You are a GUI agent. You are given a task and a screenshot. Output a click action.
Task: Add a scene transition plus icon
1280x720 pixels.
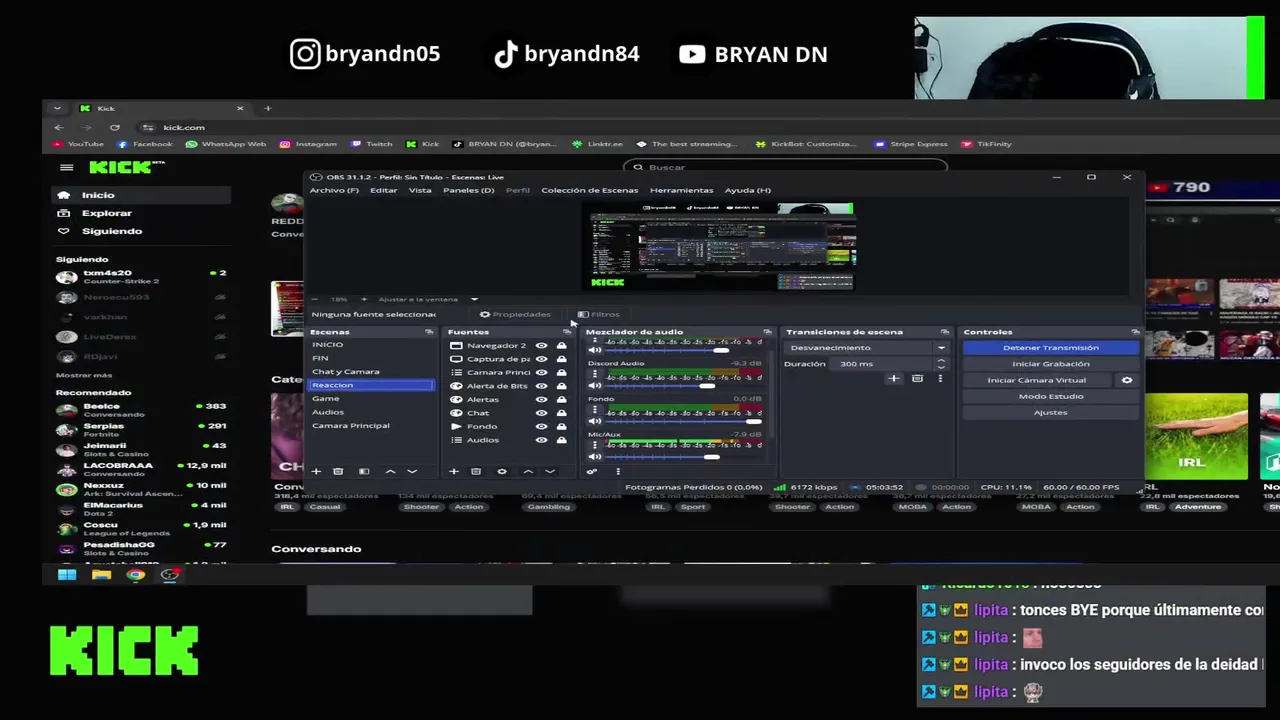(894, 379)
